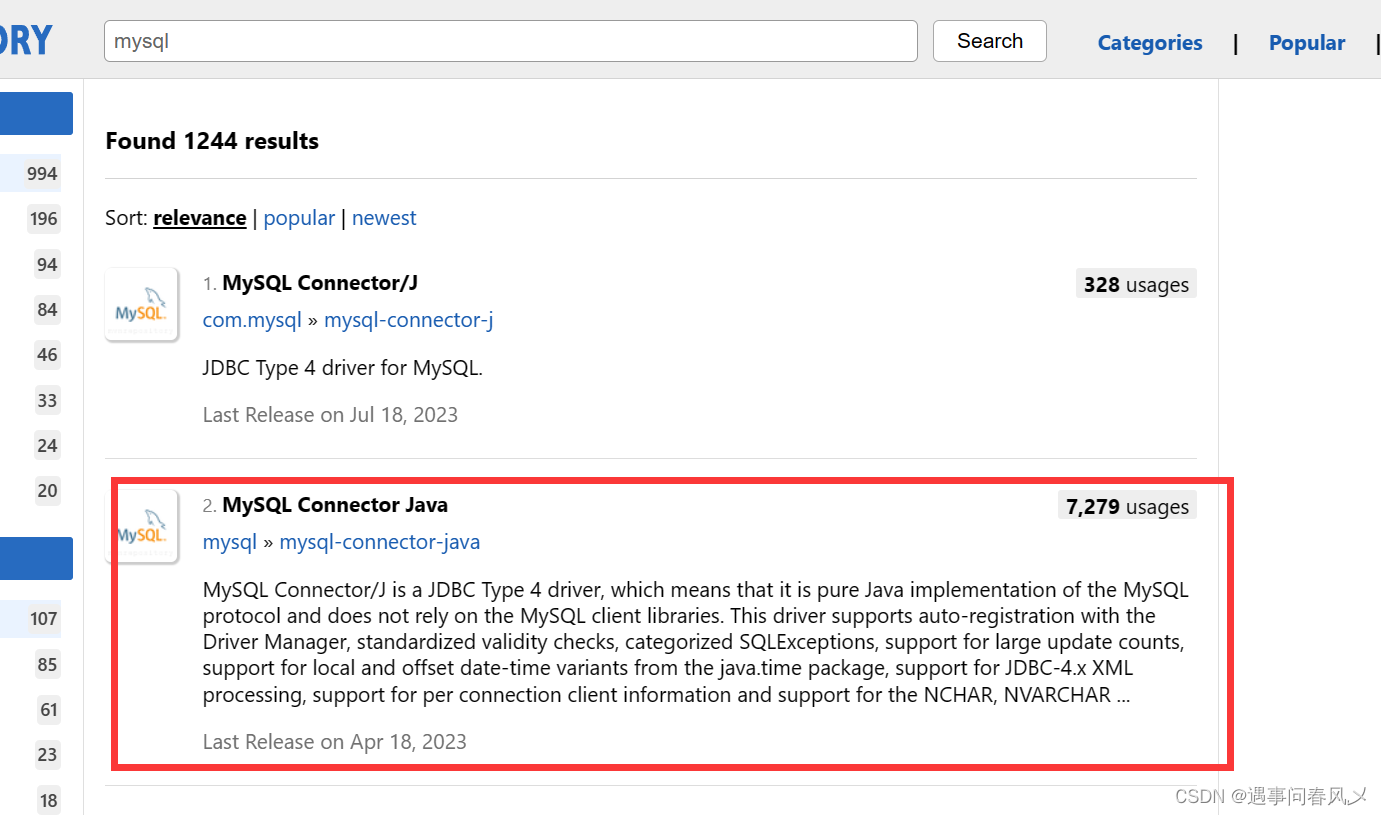Click the 994 count in the sidebar
The height and width of the screenshot is (815, 1381).
pyautogui.click(x=42, y=174)
